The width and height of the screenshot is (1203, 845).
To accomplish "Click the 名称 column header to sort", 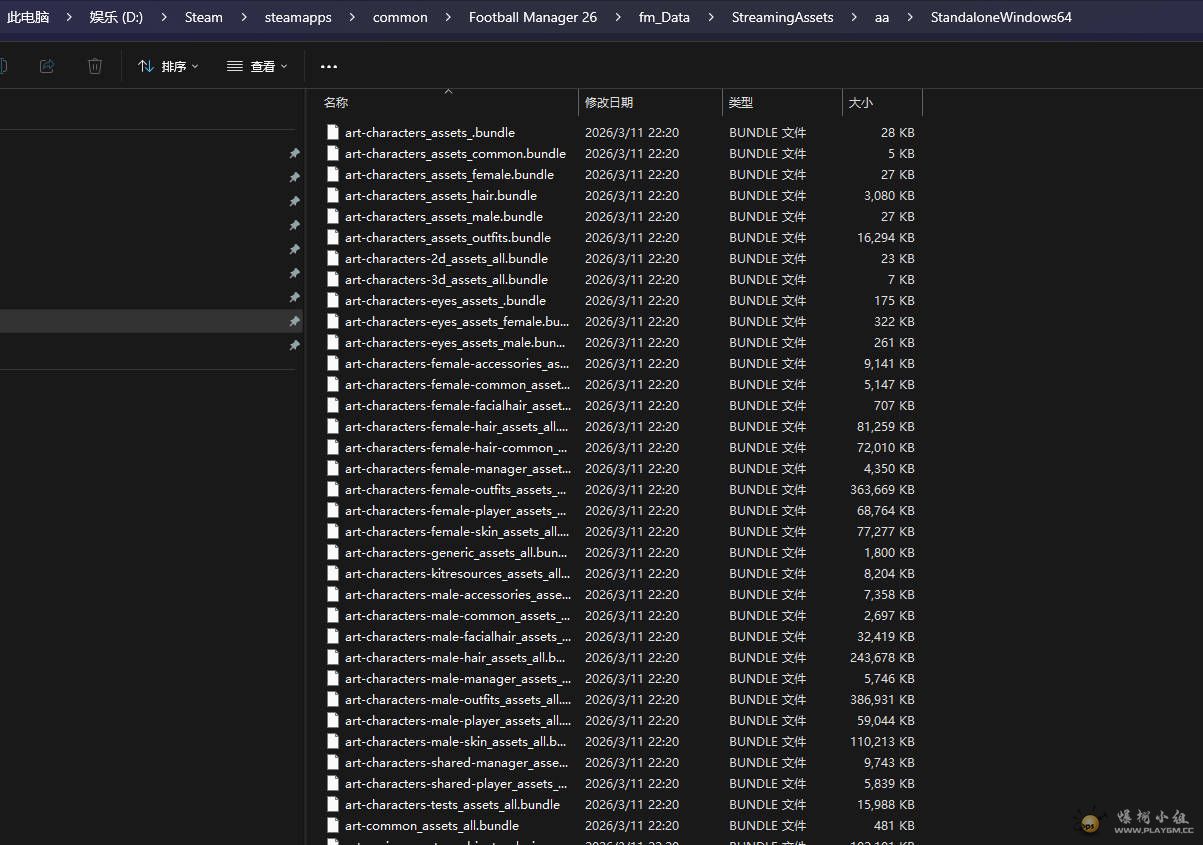I will 337,102.
